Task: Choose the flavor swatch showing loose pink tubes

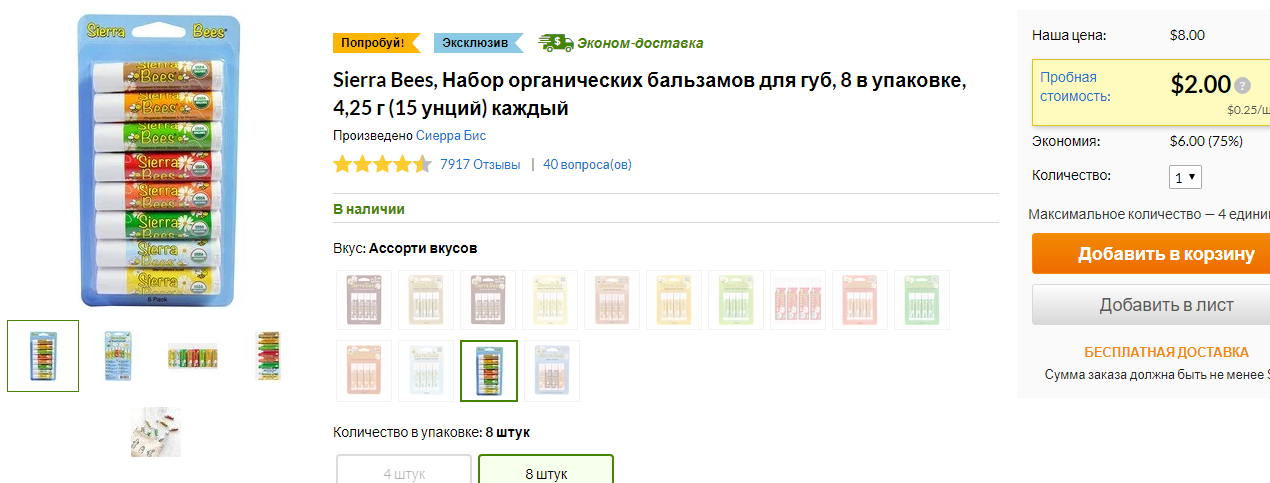Action: click(x=798, y=300)
